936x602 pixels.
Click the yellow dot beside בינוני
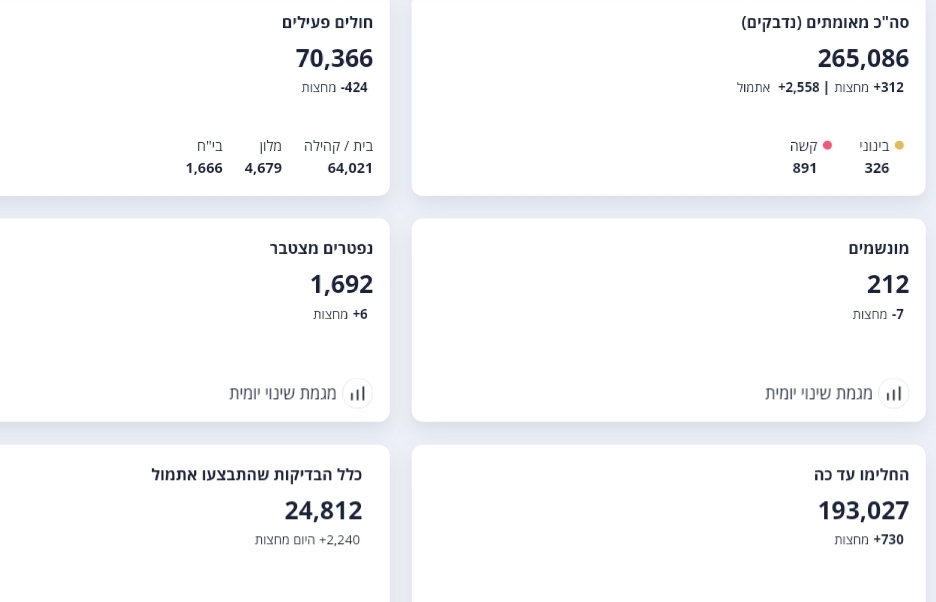coord(899,146)
